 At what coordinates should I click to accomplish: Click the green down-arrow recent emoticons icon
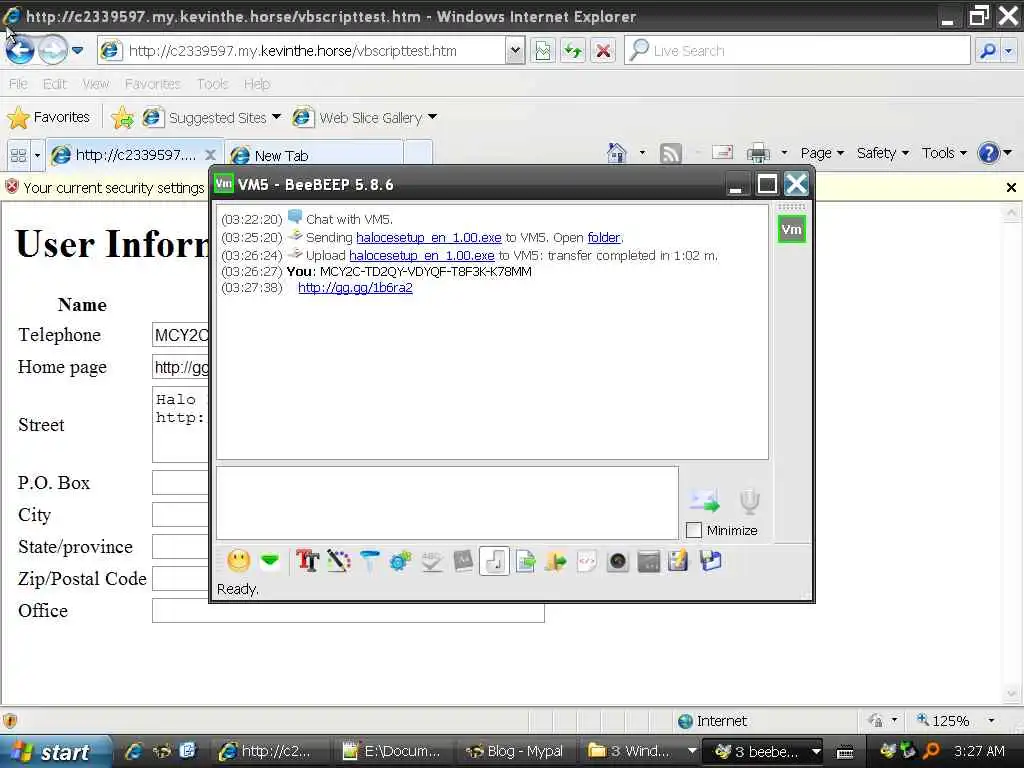[270, 561]
